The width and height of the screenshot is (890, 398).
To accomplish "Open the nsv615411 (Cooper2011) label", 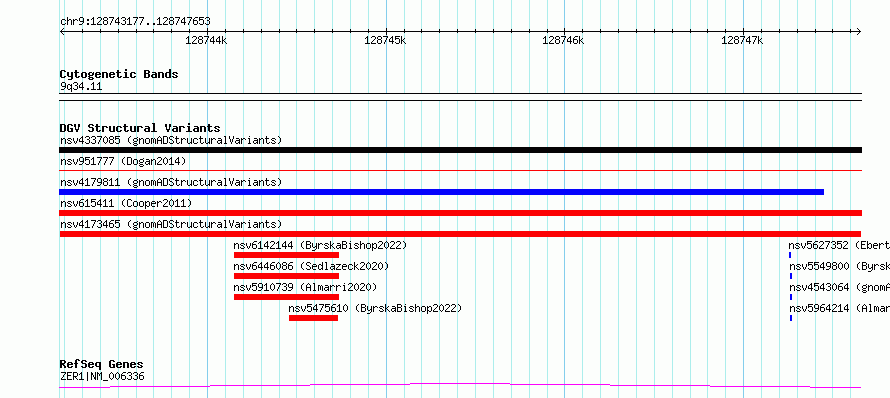I will [126, 203].
